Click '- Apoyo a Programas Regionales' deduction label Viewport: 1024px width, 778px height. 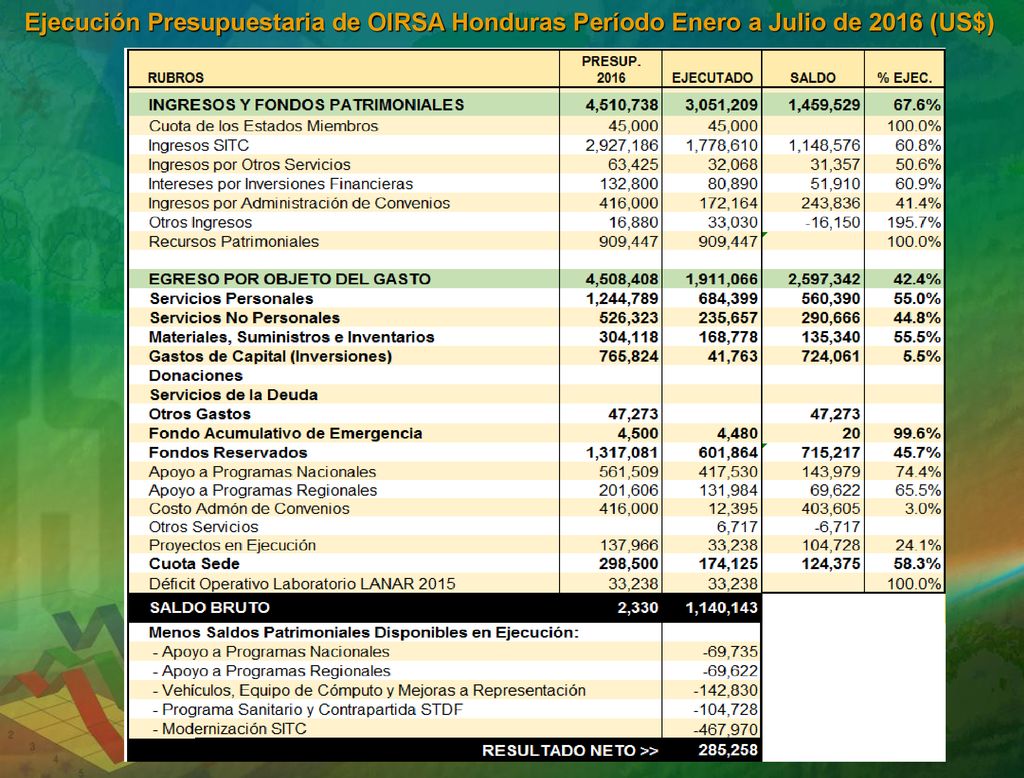click(x=271, y=671)
